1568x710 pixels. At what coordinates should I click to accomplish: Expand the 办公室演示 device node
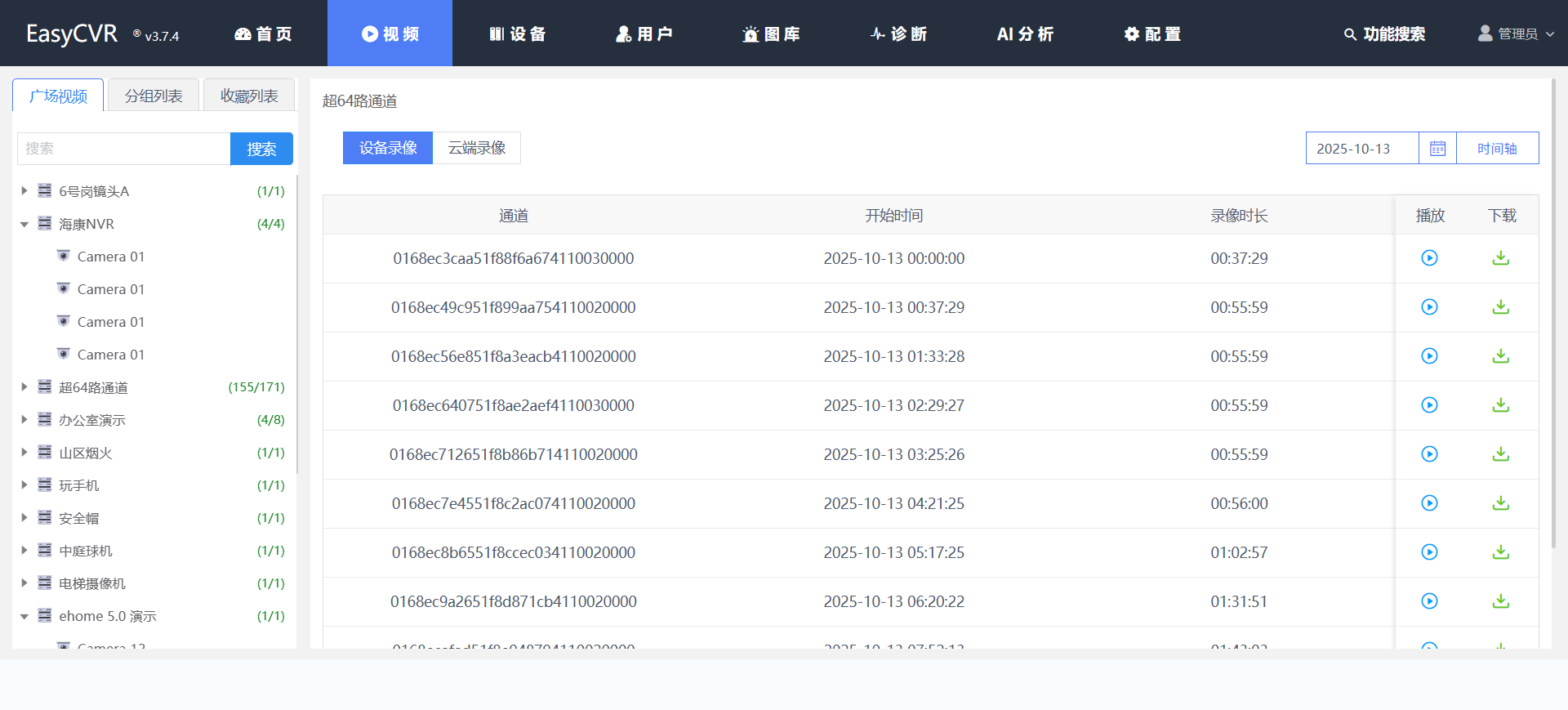(x=24, y=420)
